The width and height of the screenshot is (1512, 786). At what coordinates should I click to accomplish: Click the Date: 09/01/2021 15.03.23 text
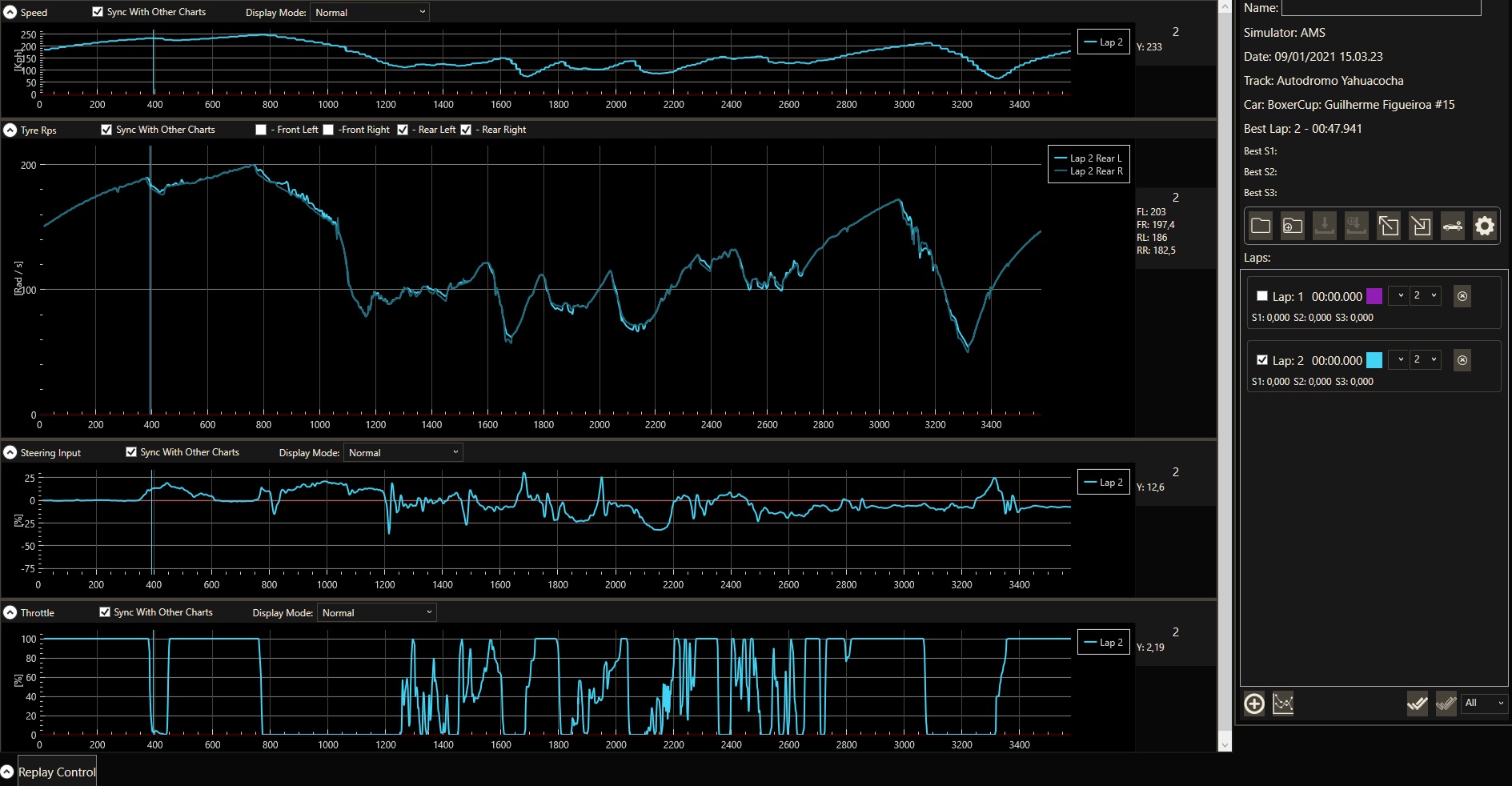point(1313,57)
